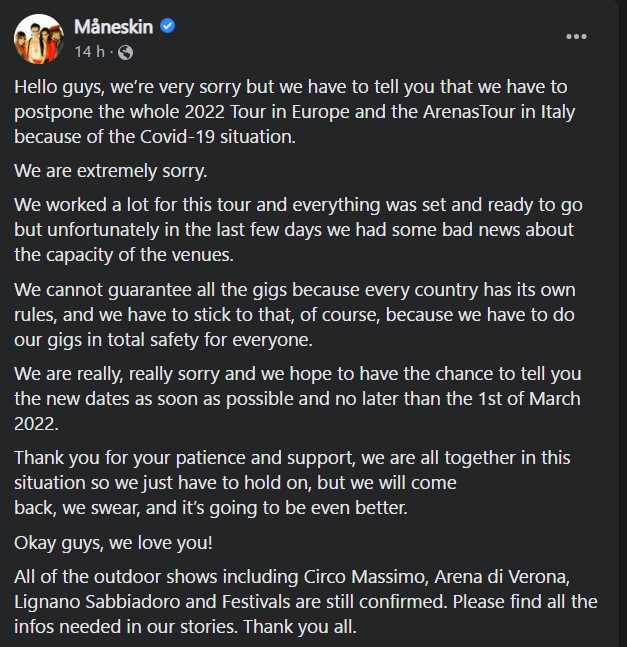Click the public globe audience icon
The image size is (627, 647).
(x=125, y=51)
